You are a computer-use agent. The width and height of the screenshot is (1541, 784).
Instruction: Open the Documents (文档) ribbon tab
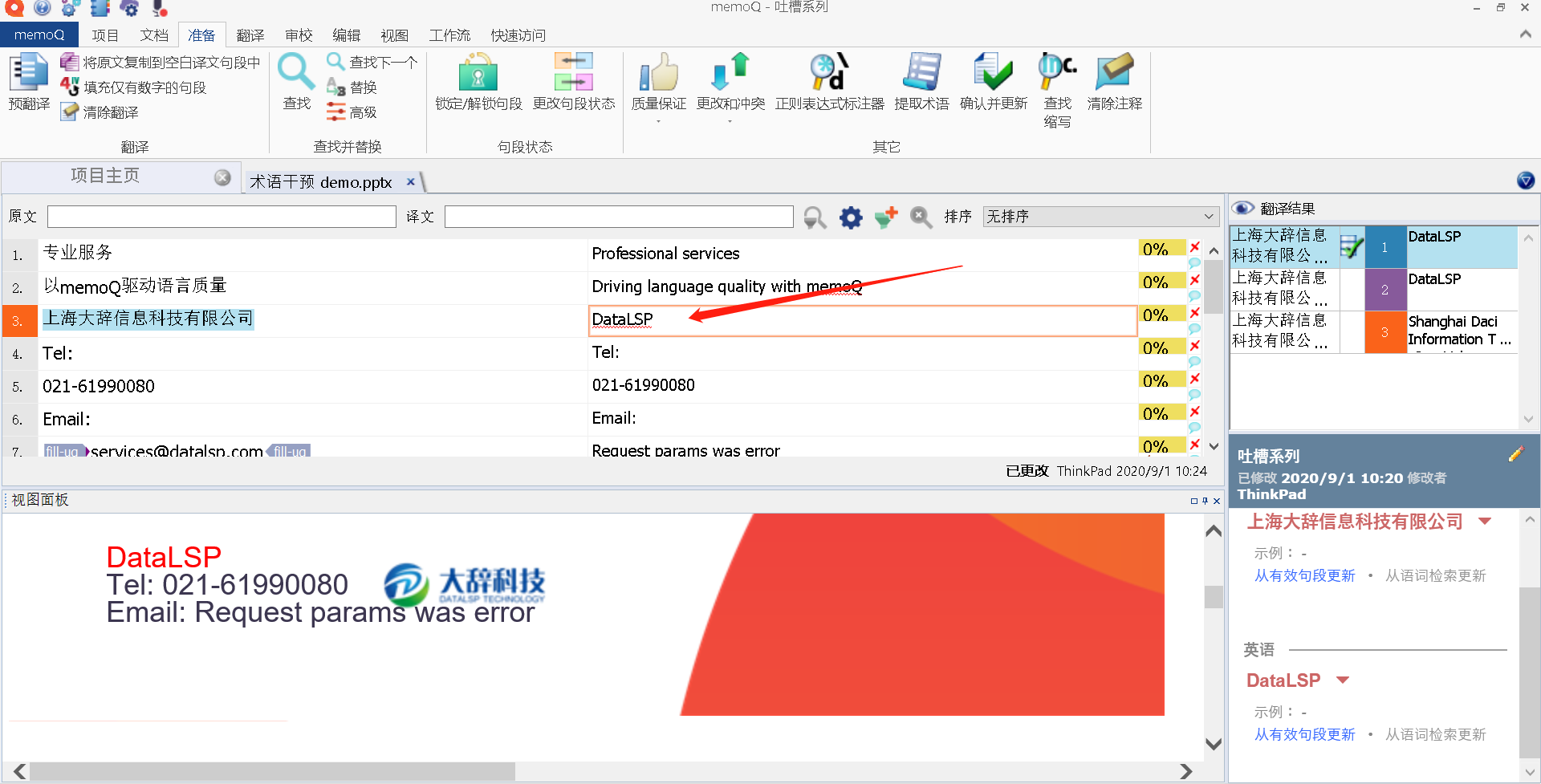point(154,35)
